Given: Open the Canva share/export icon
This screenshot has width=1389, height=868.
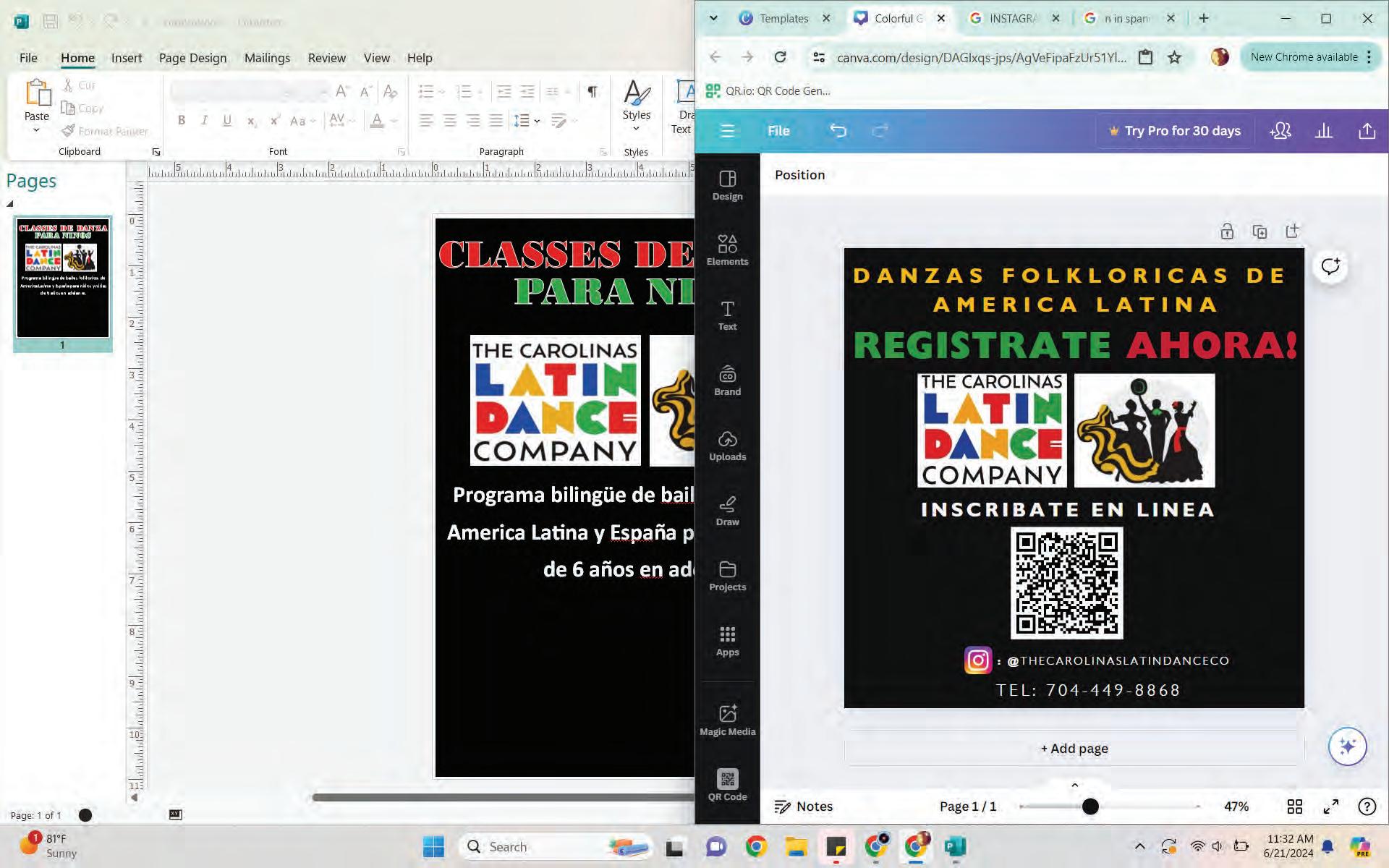Looking at the screenshot, I should (1367, 131).
